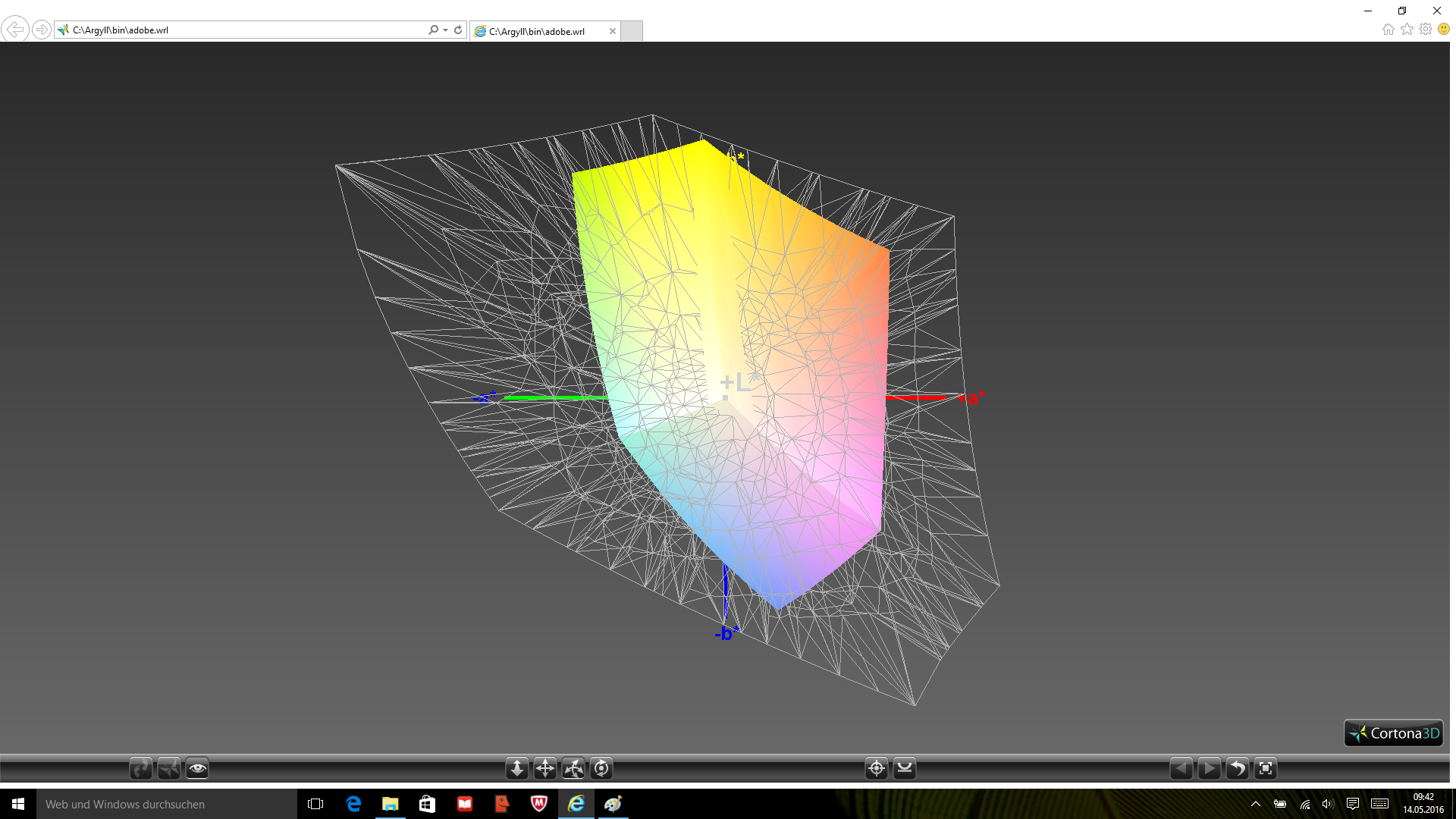Click the Cortona3D logo link
Image resolution: width=1456 pixels, height=819 pixels.
coord(1394,733)
